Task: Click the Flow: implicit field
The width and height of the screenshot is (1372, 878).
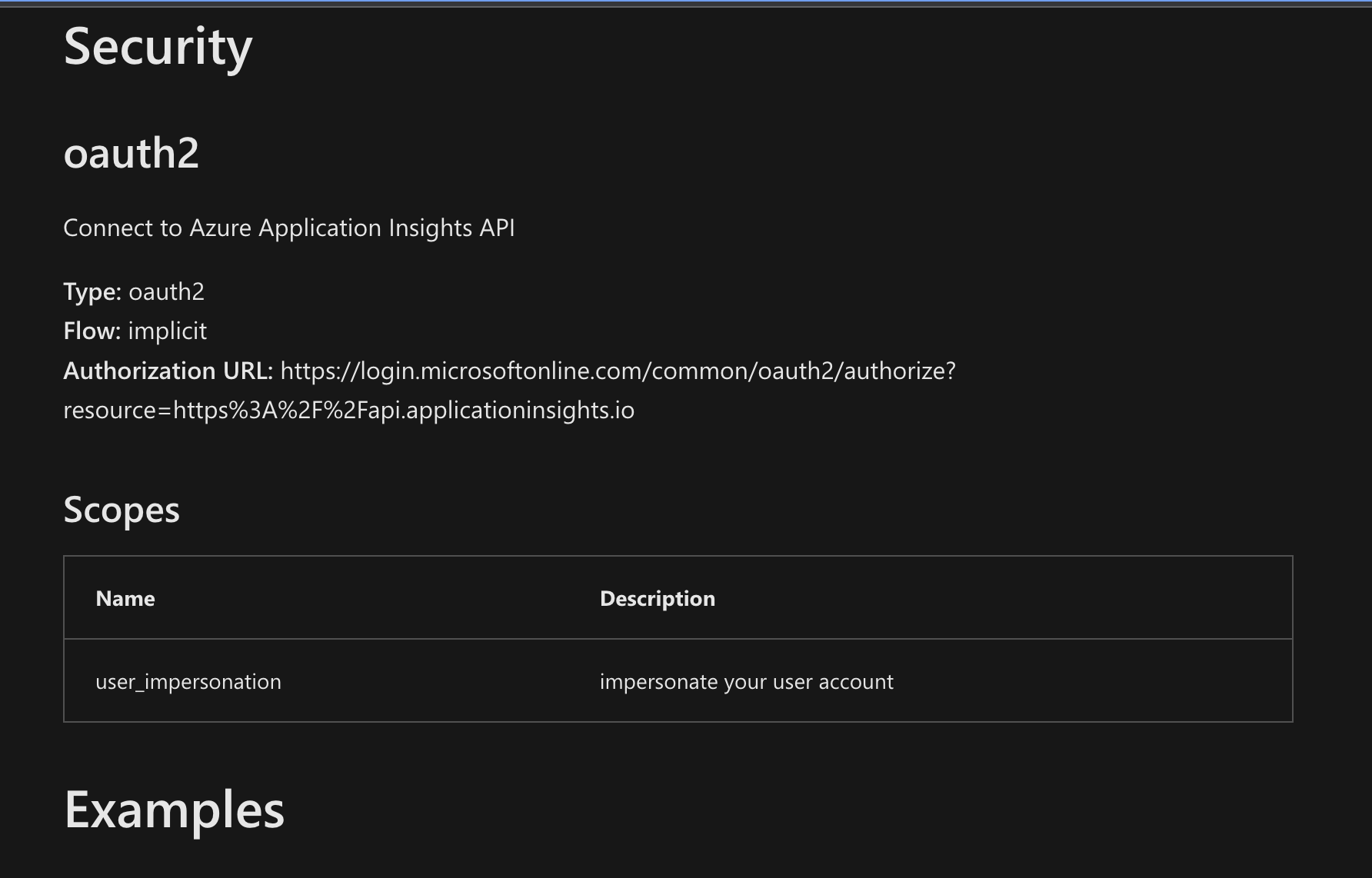Action: pyautogui.click(x=135, y=331)
